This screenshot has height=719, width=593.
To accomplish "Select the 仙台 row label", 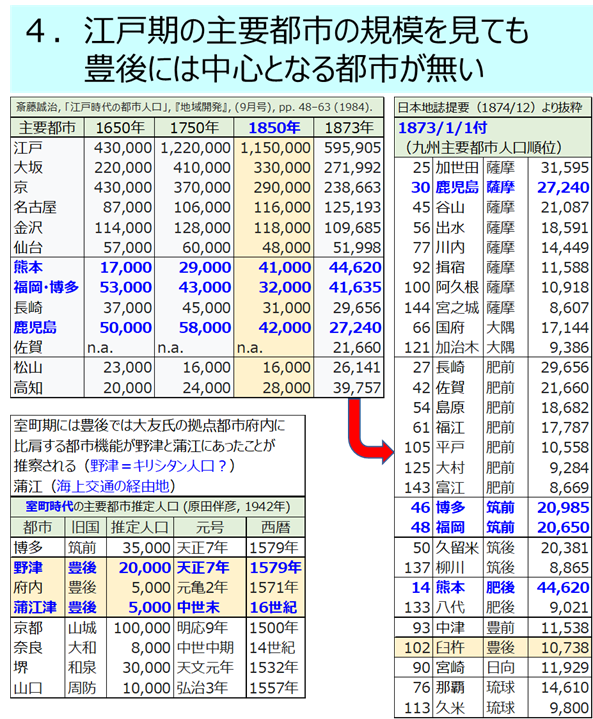I will click(x=28, y=248).
